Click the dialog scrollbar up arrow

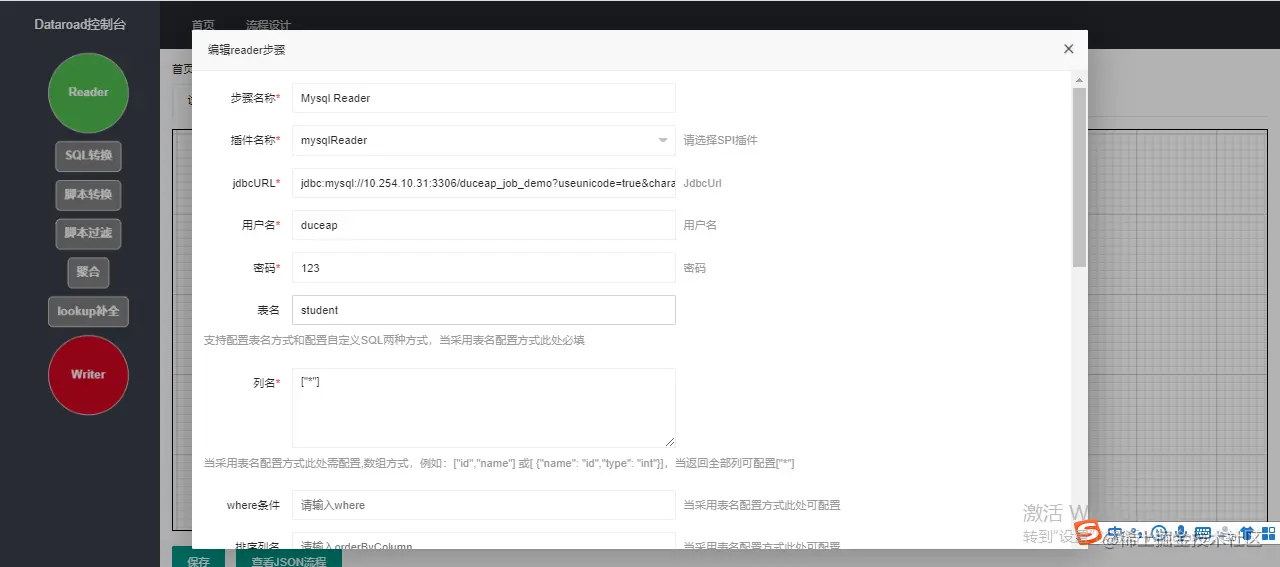click(x=1079, y=78)
